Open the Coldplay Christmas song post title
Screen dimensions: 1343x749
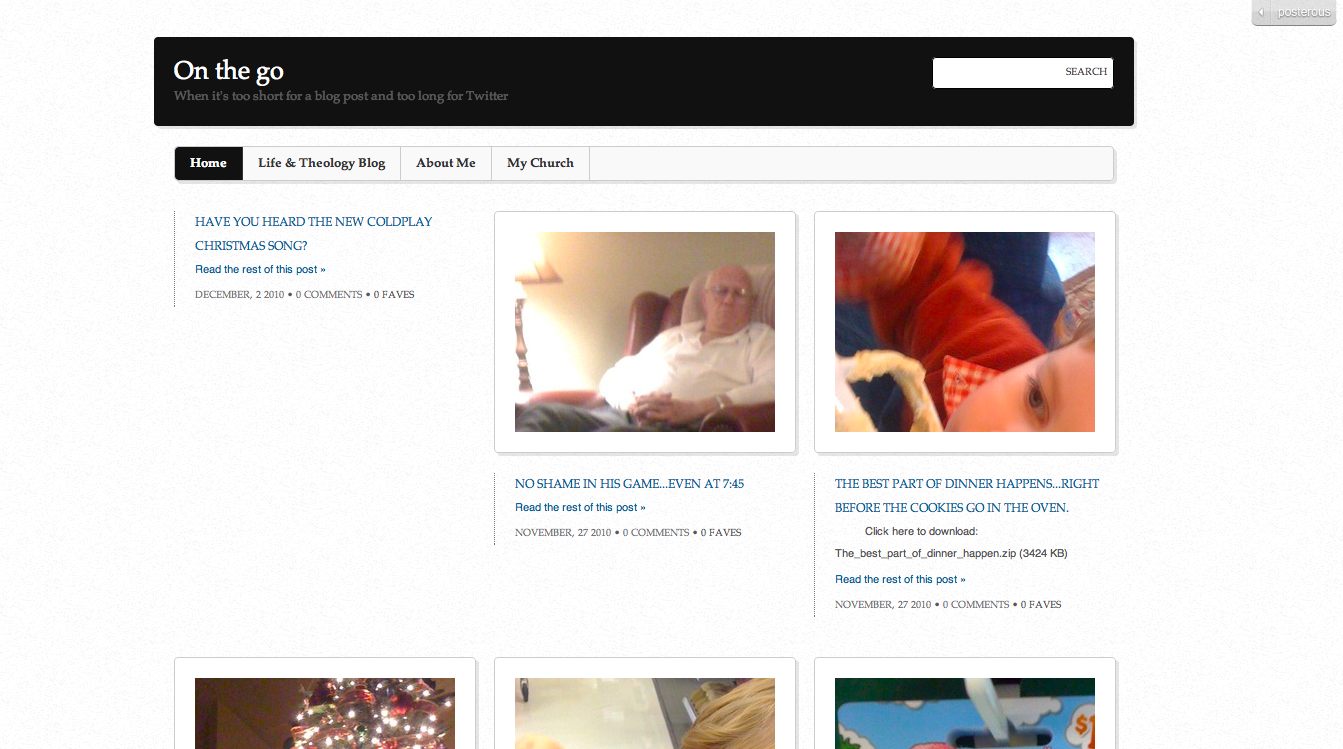pos(314,233)
